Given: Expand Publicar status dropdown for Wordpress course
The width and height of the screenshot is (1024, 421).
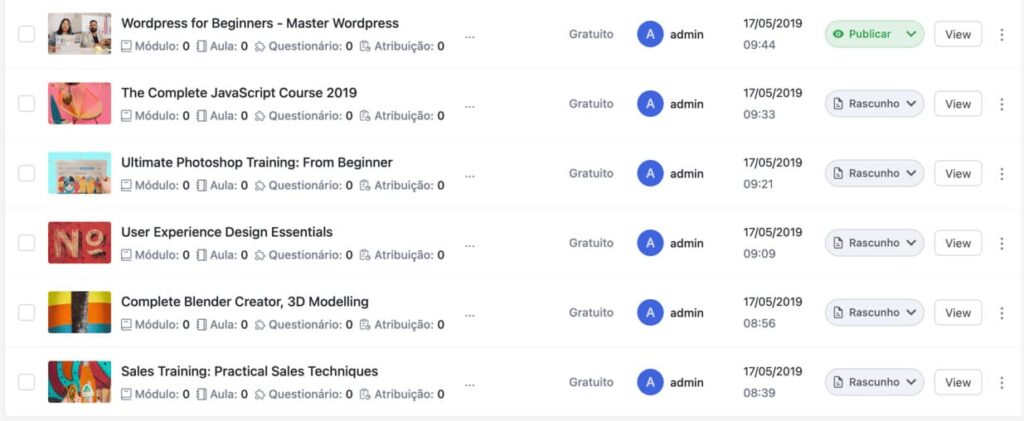Looking at the screenshot, I should (x=874, y=34).
